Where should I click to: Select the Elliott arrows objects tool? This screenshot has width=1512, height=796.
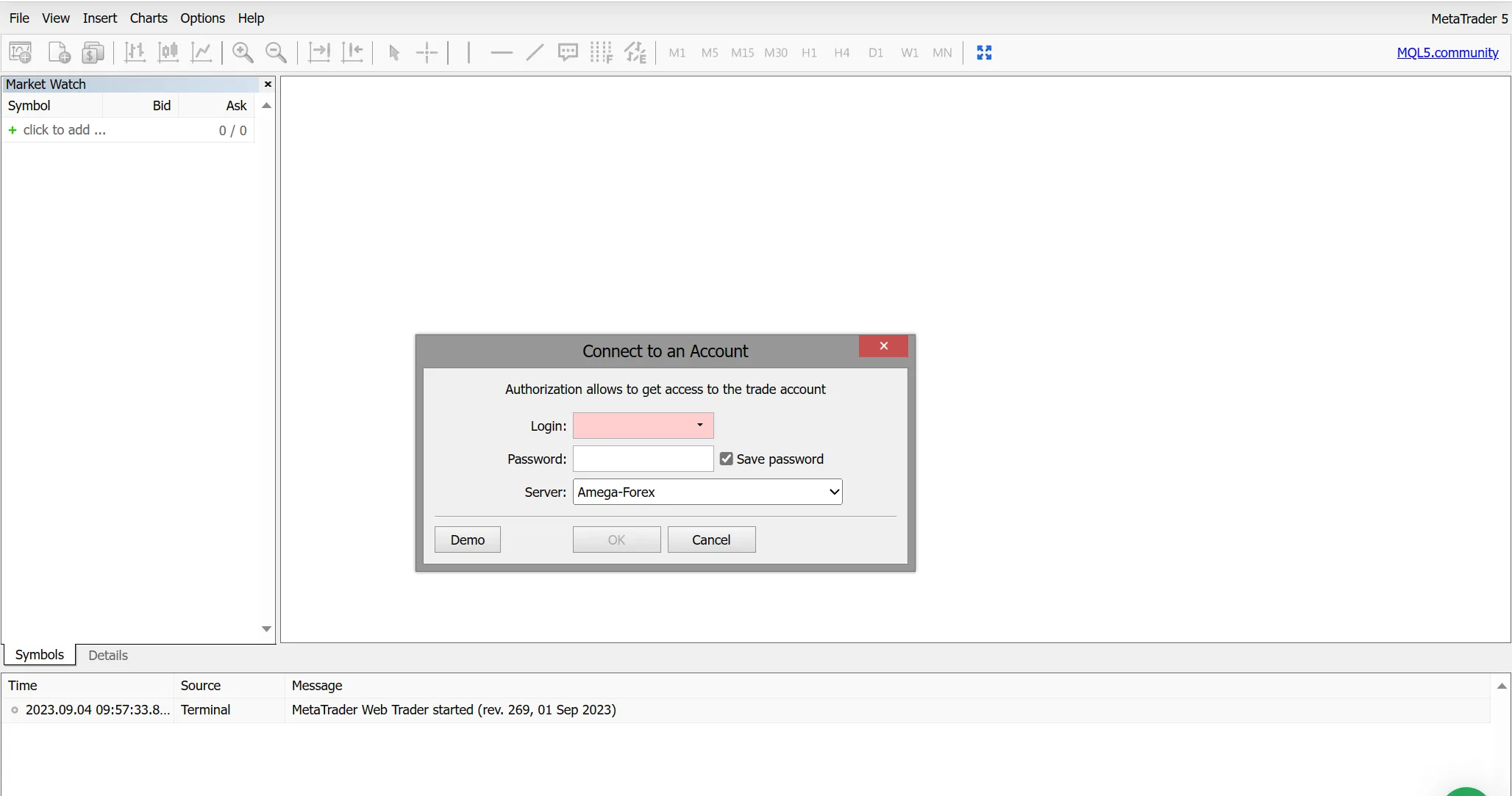[x=635, y=52]
